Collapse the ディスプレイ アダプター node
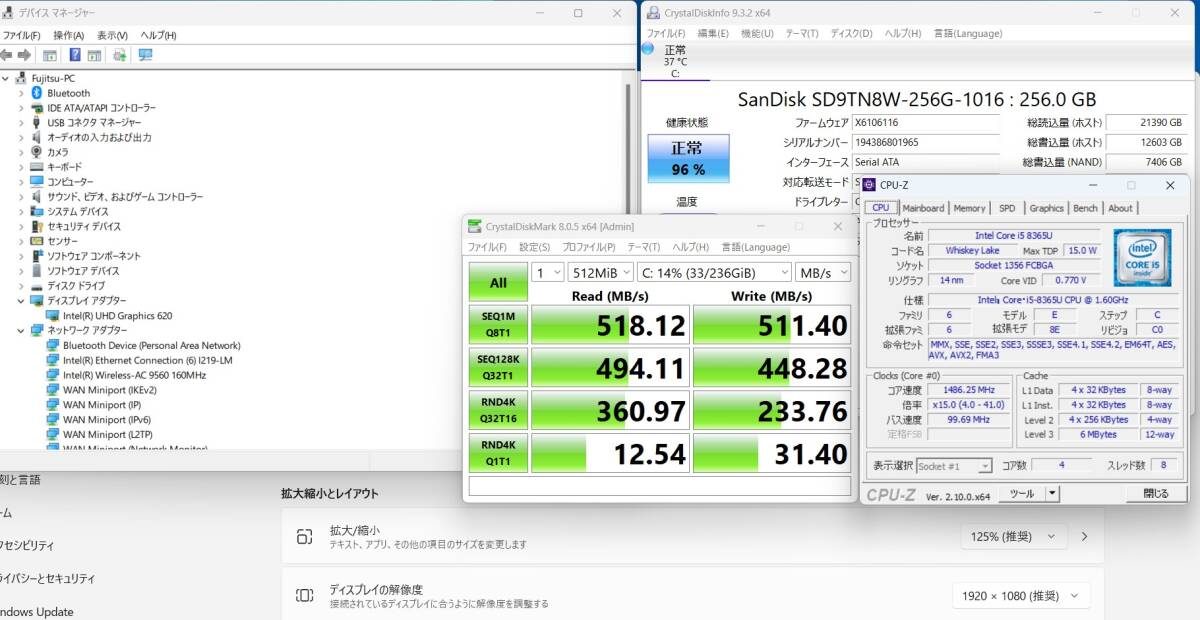1200x620 pixels. (x=21, y=300)
